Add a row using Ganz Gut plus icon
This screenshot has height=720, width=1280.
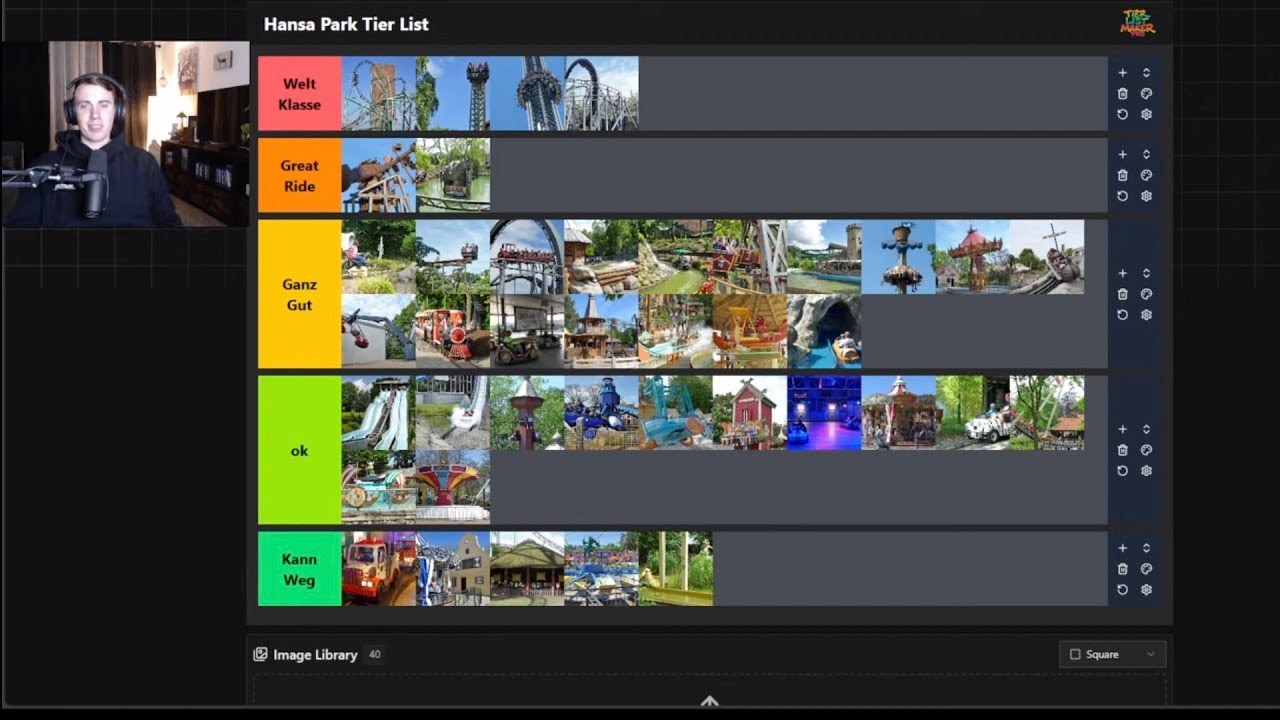(x=1122, y=274)
